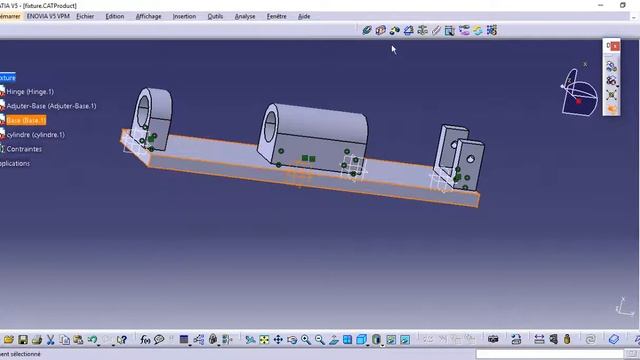The height and width of the screenshot is (360, 640).
Task: Click the Normal View icon
Action: point(333,340)
